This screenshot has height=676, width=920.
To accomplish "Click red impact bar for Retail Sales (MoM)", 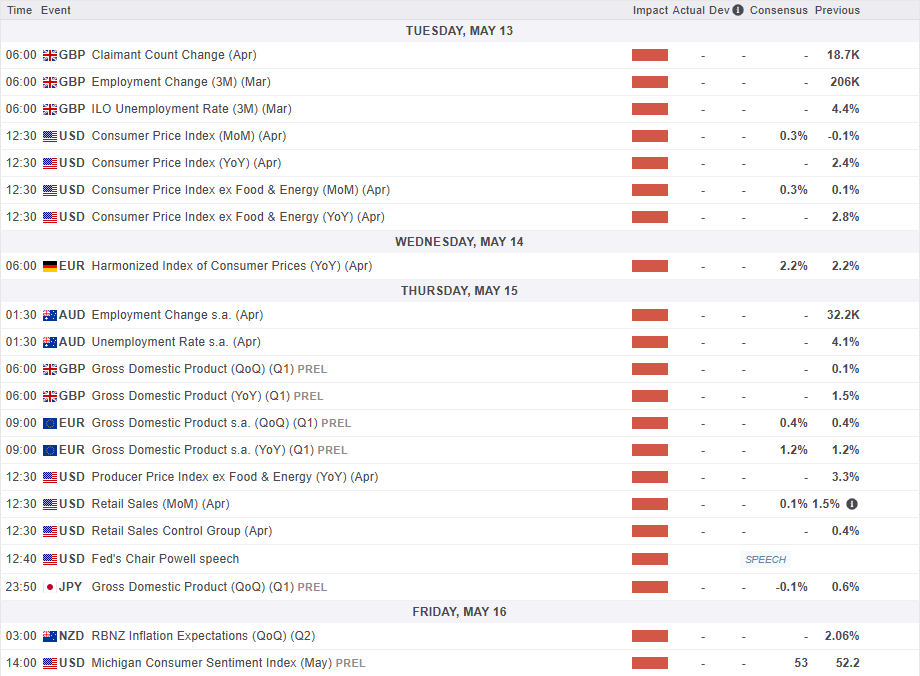I will pyautogui.click(x=650, y=504).
